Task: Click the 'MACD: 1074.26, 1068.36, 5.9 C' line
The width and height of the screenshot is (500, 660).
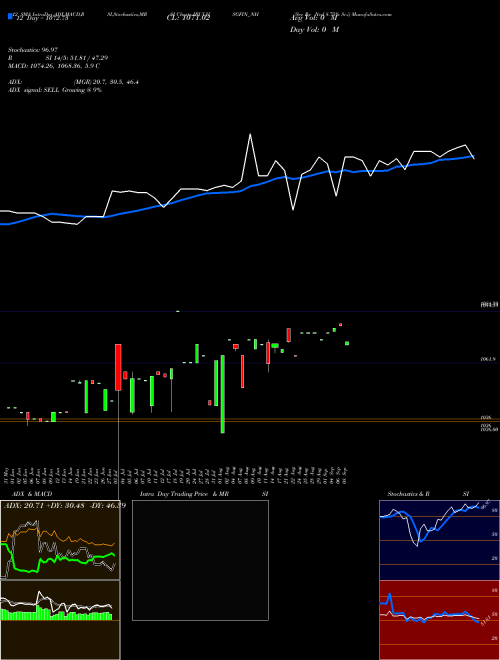Action: [x=54, y=66]
